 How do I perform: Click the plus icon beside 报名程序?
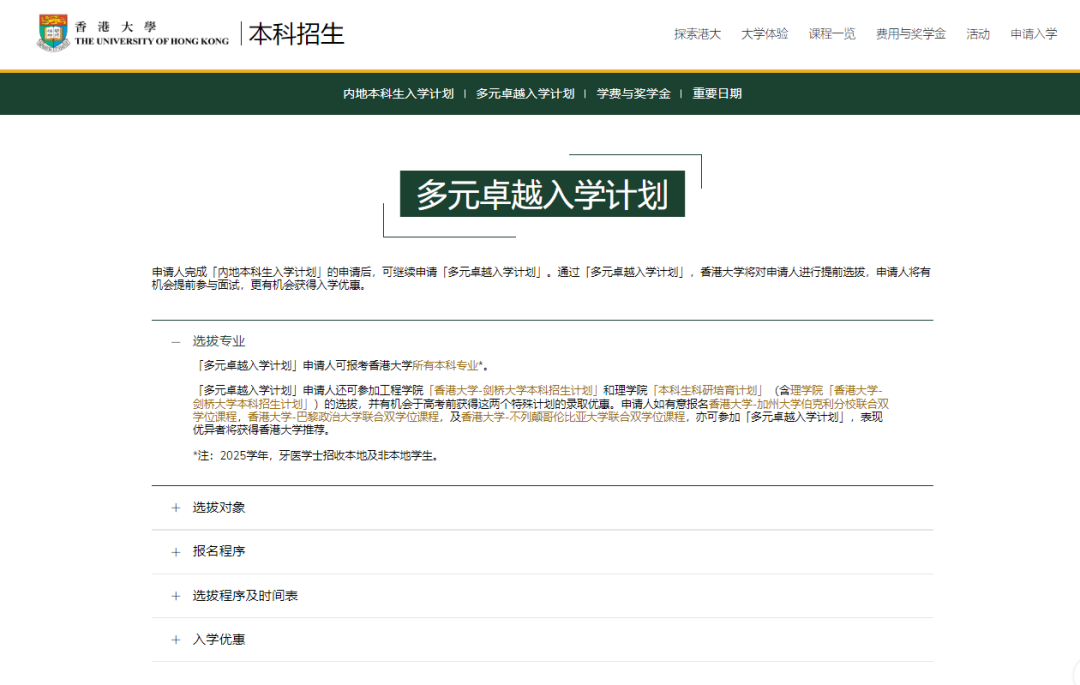176,552
